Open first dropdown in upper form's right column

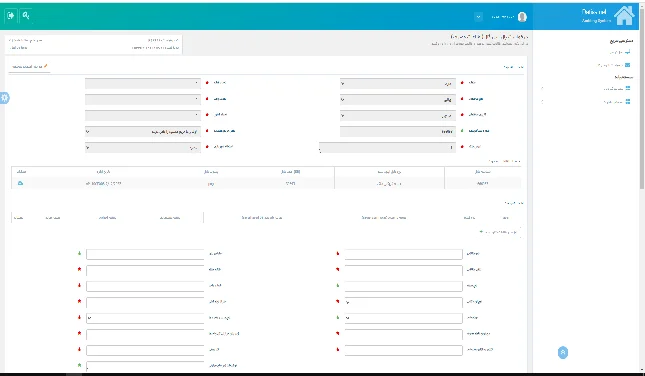397,84
